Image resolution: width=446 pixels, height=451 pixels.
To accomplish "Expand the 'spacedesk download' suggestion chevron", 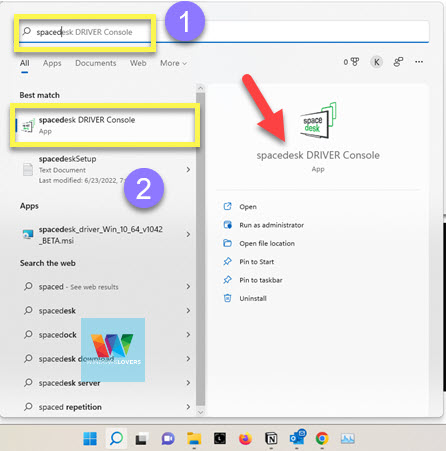I will [188, 358].
